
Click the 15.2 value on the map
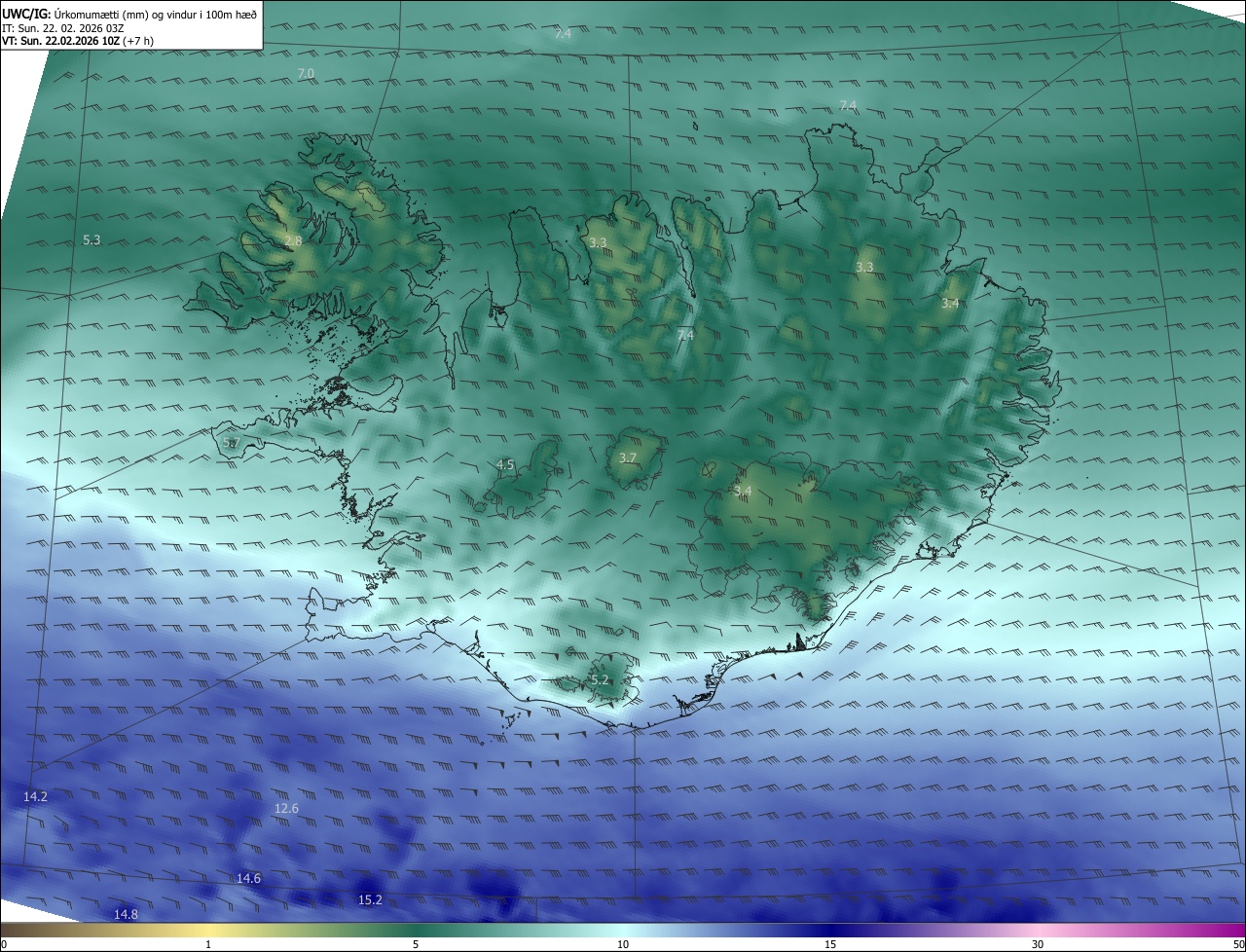point(370,900)
